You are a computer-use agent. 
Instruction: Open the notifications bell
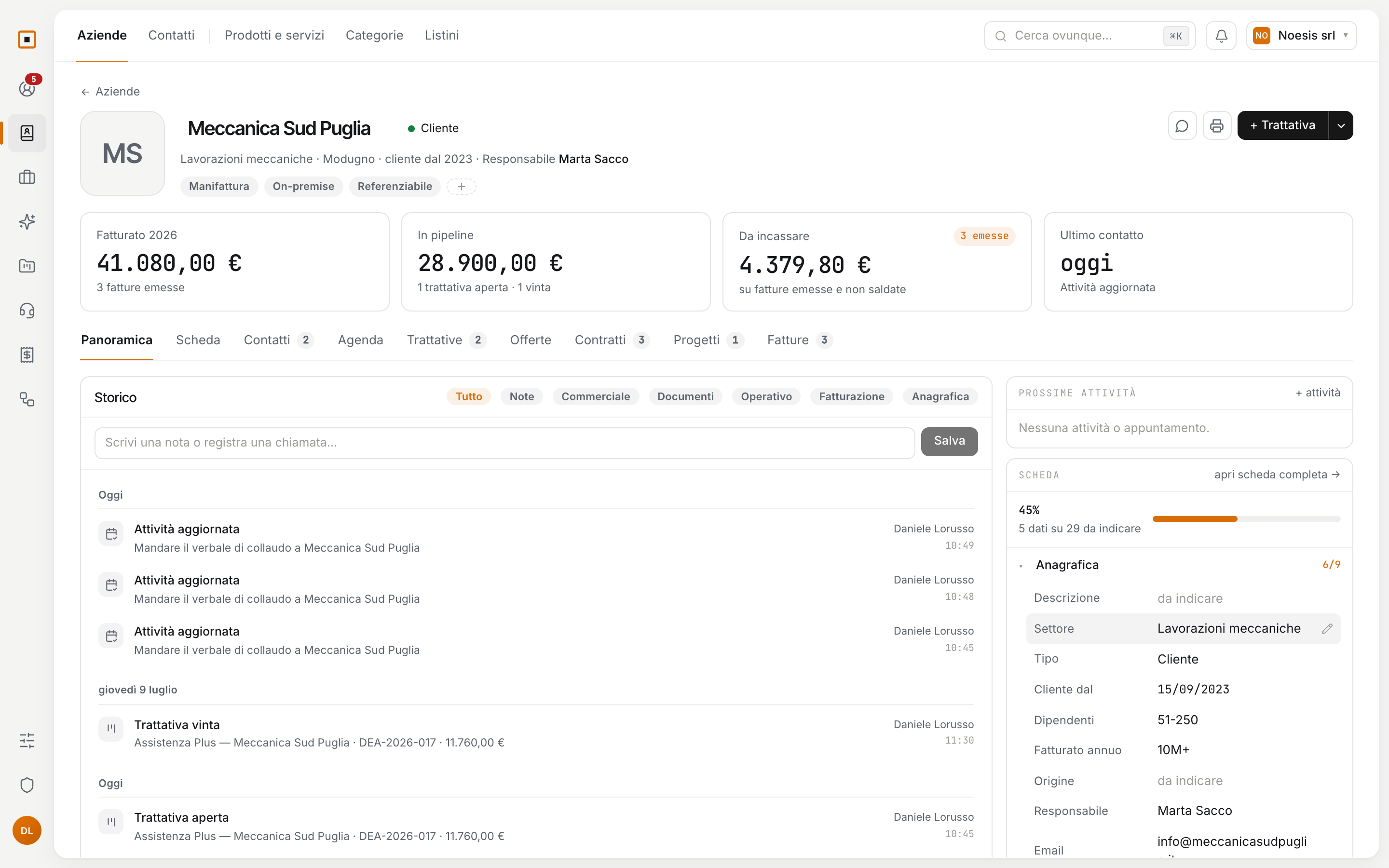[x=1221, y=36]
